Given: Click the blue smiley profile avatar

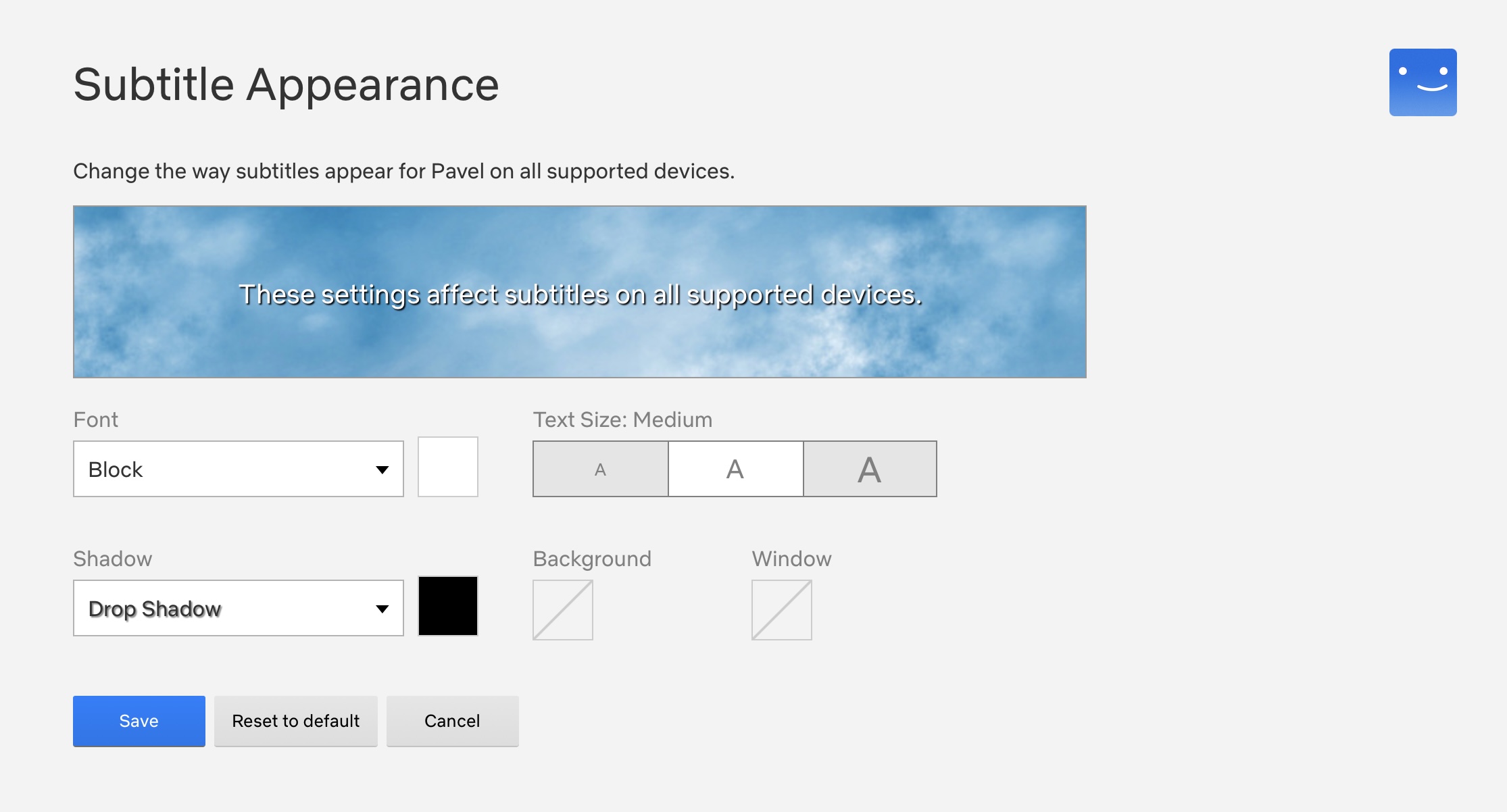Looking at the screenshot, I should click(1423, 82).
